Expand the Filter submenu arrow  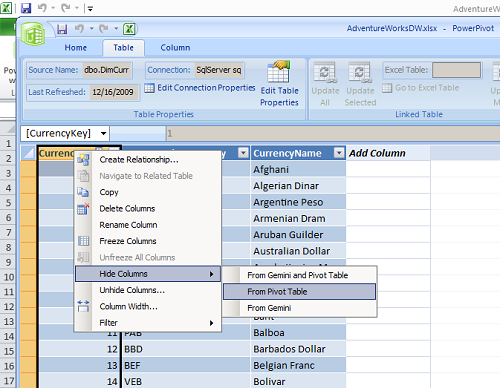click(211, 323)
